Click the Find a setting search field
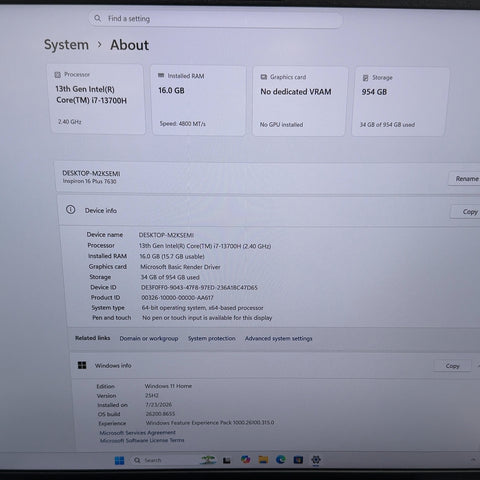This screenshot has width=480, height=480. [215, 19]
